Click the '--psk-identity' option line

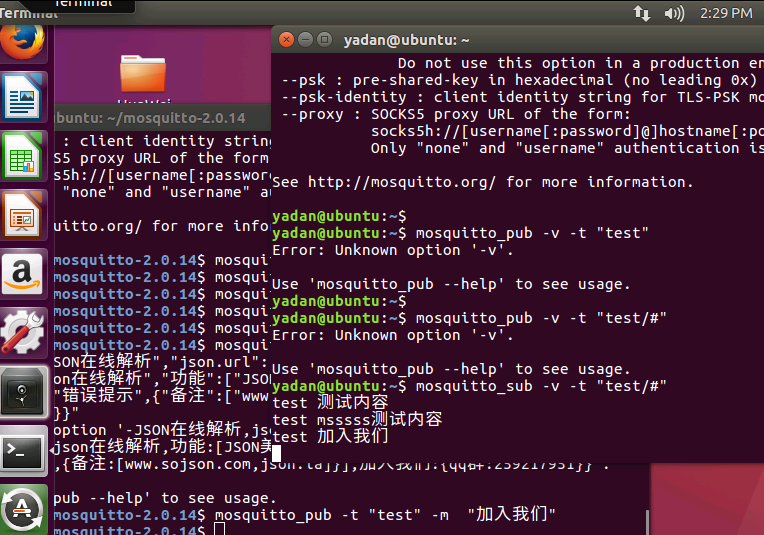pyautogui.click(x=522, y=97)
